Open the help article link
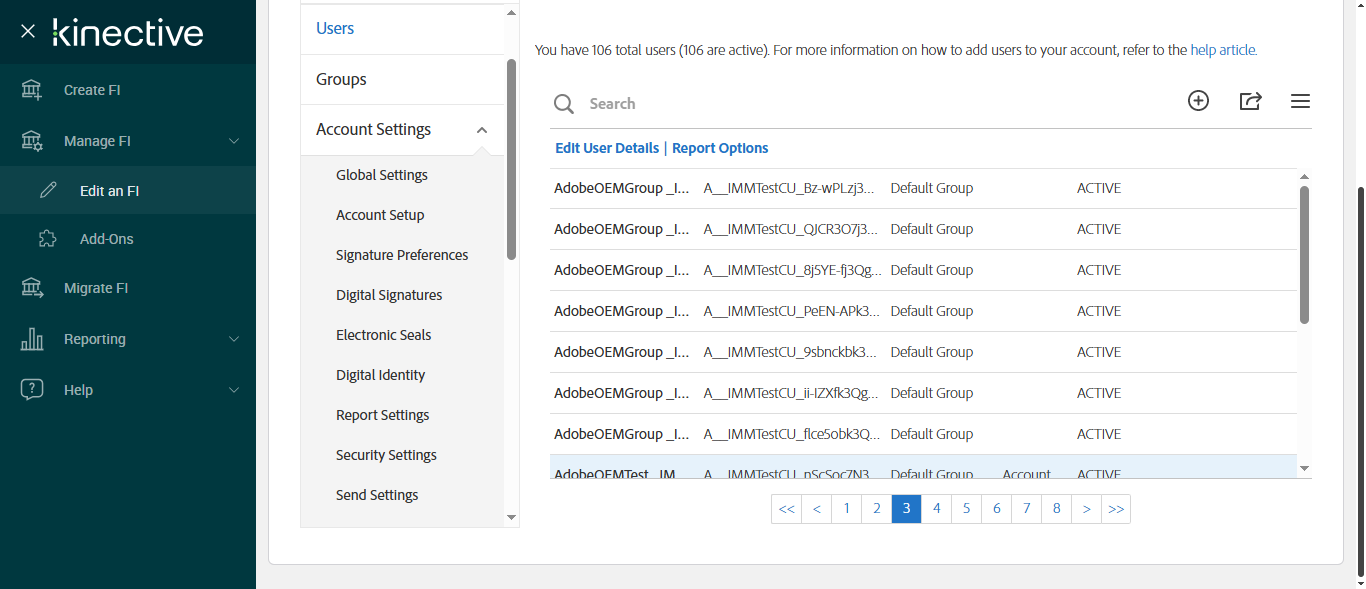The height and width of the screenshot is (589, 1366). [1223, 50]
